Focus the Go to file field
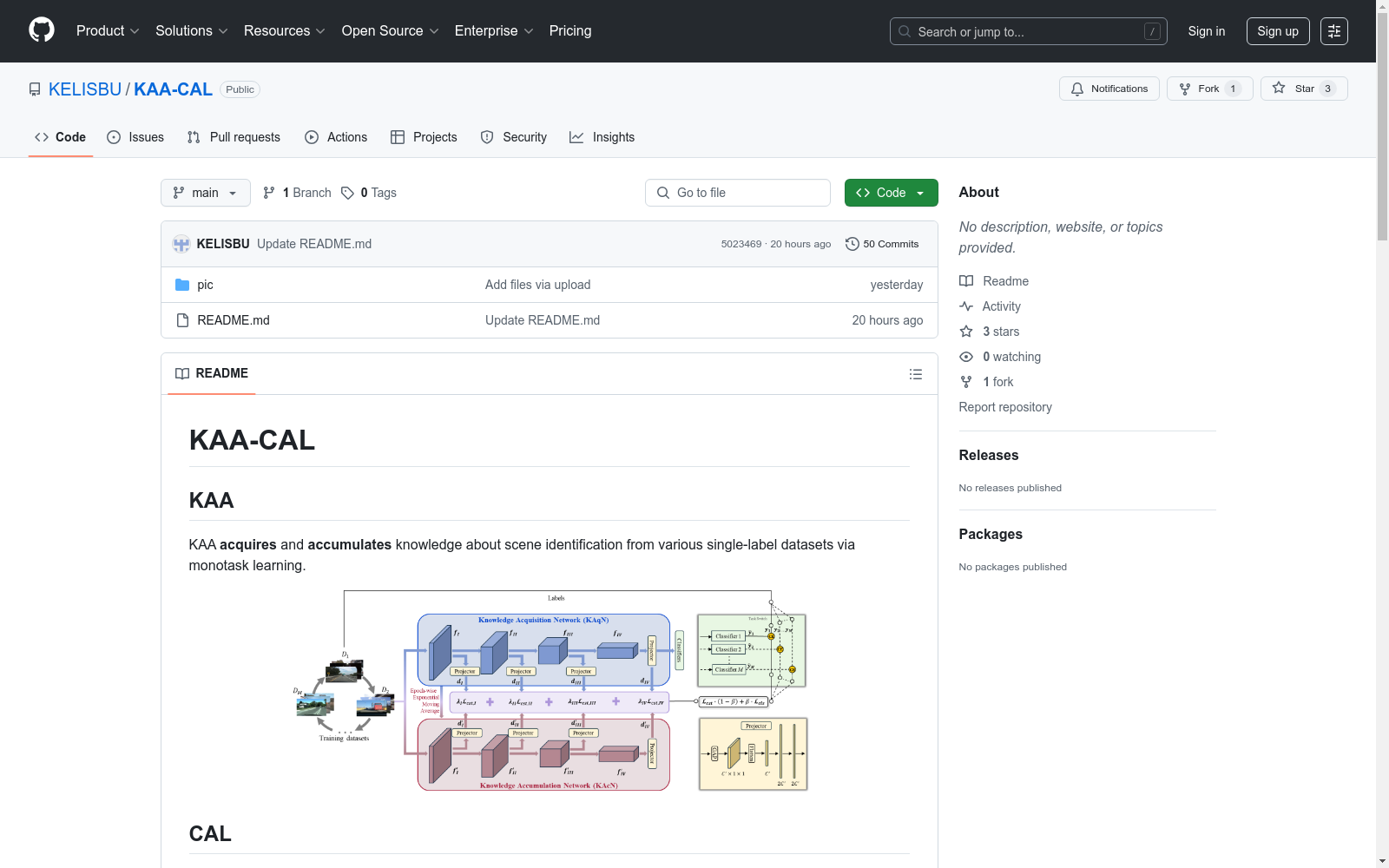Screen dimensions: 1389x868 pyautogui.click(x=738, y=193)
